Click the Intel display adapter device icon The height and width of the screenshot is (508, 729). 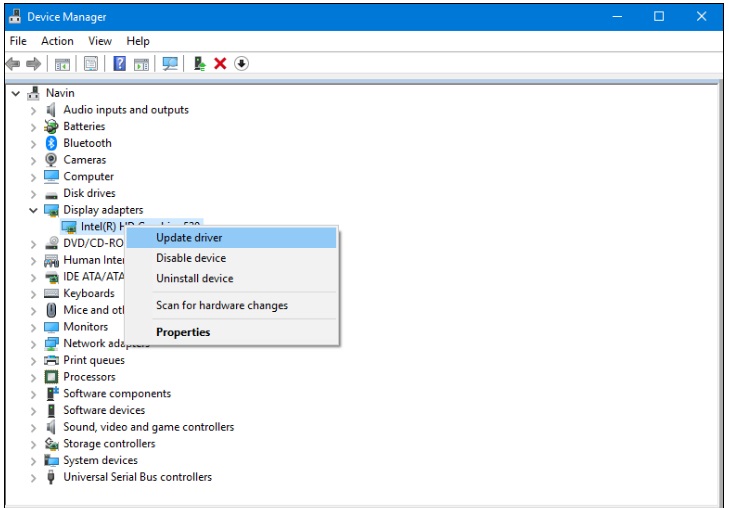(69, 227)
